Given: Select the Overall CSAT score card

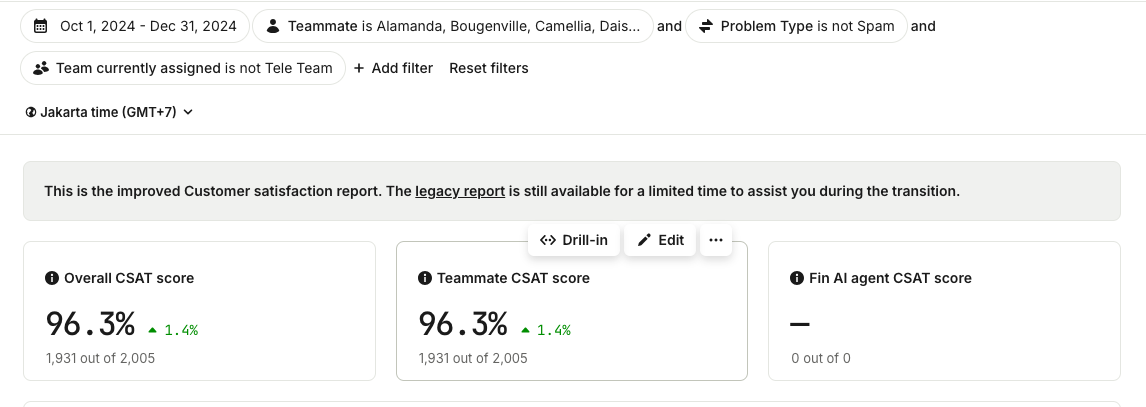Looking at the screenshot, I should 200,311.
